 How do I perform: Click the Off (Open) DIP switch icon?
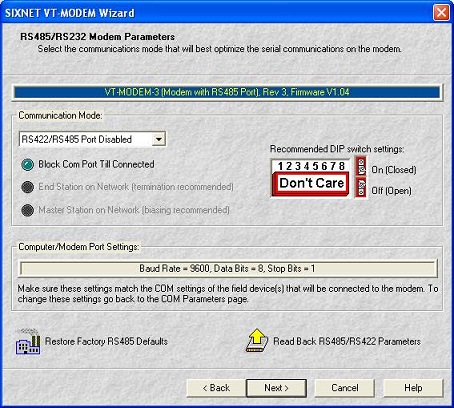point(361,188)
